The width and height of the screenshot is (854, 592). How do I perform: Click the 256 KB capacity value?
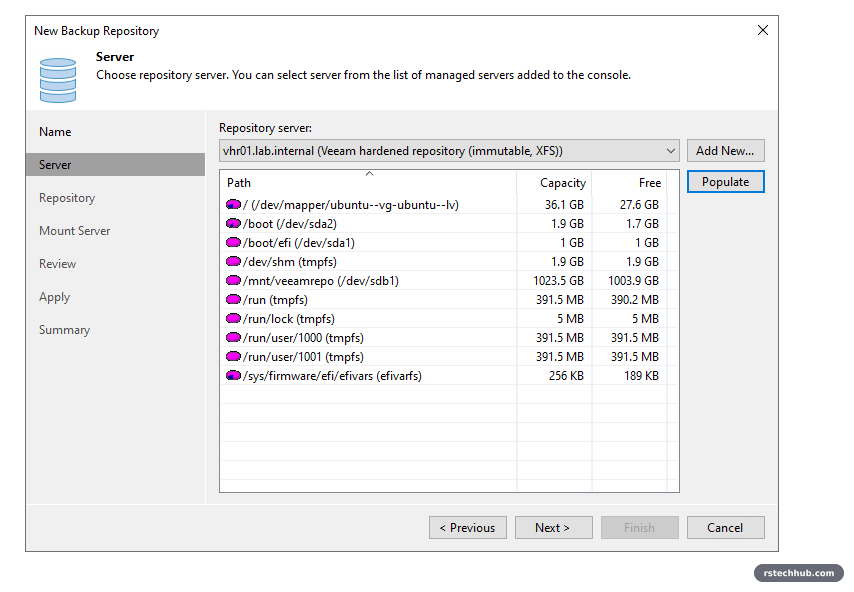[566, 376]
